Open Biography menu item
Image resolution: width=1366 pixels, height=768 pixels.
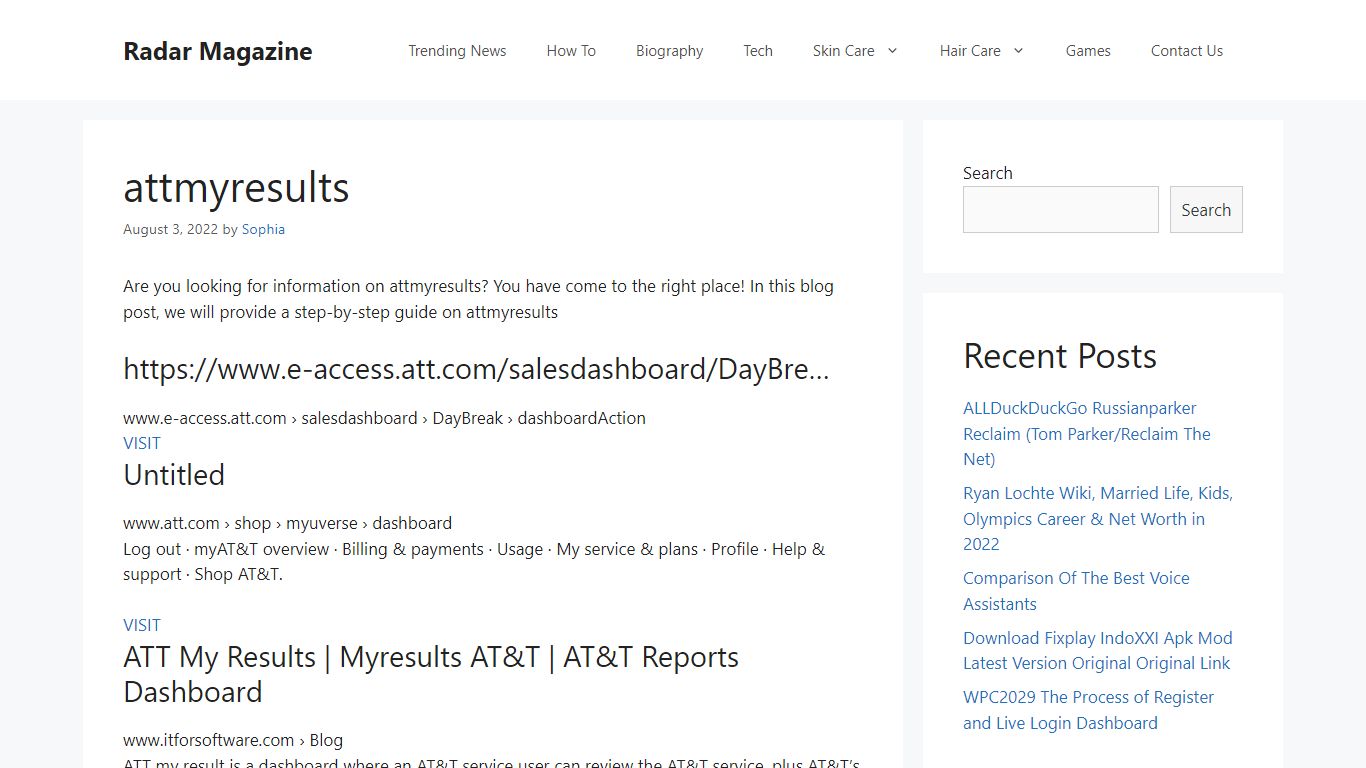[669, 51]
